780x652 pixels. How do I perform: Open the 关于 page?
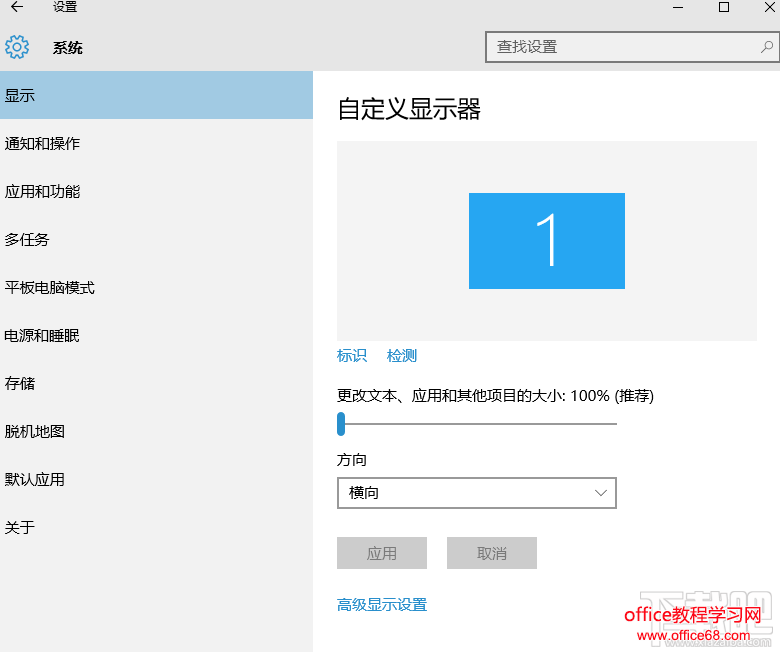[156, 527]
